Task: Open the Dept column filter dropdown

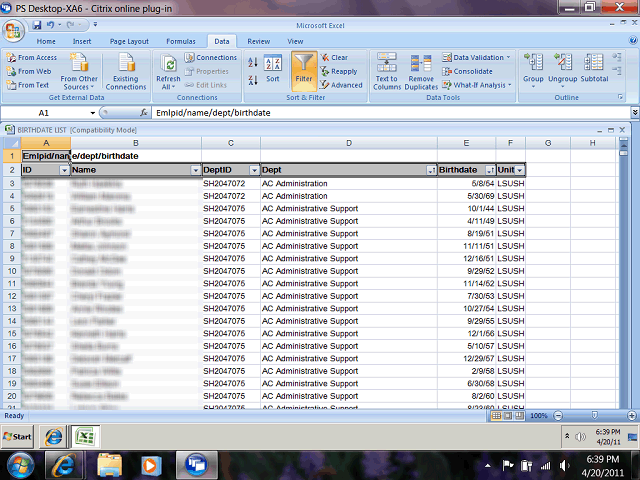Action: coord(431,170)
